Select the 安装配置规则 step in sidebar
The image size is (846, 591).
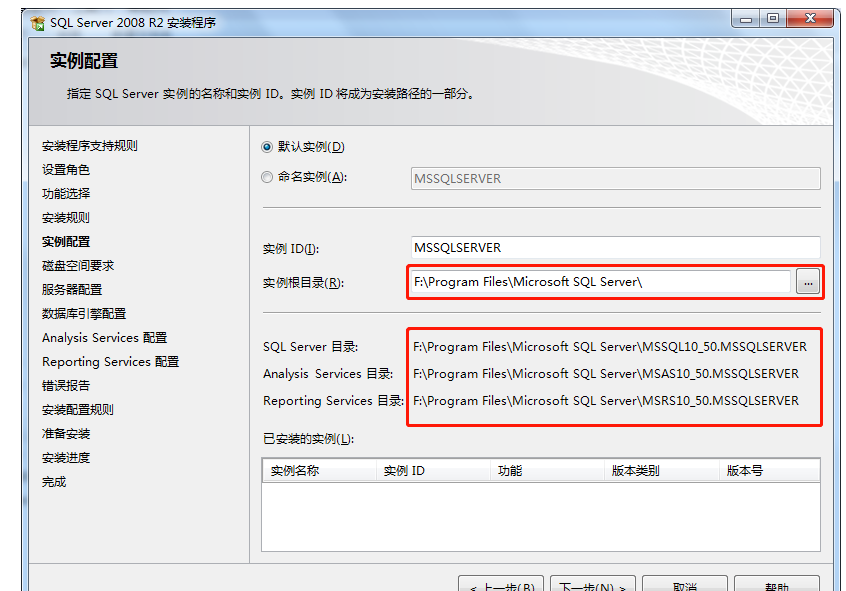pos(78,410)
